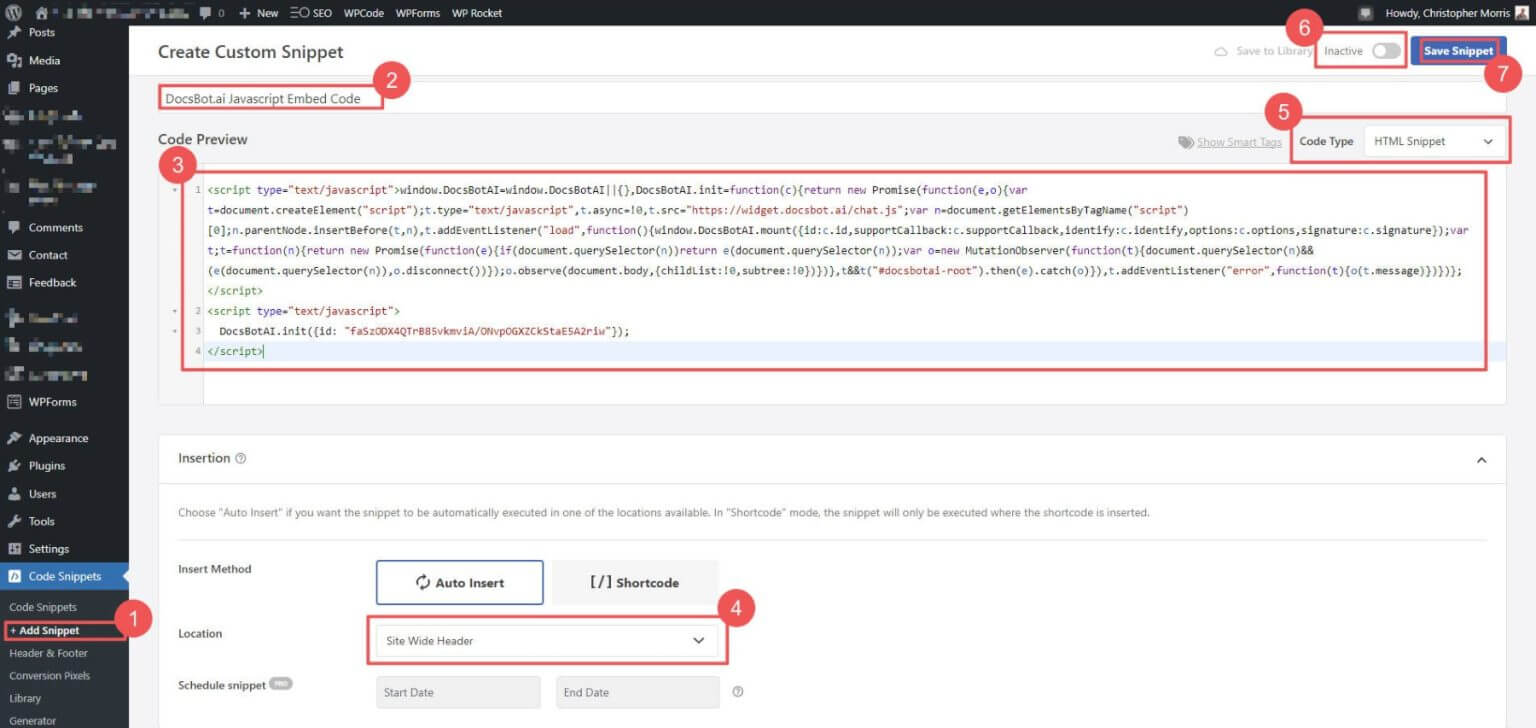Open the Code Snippets submenu link

tap(43, 607)
